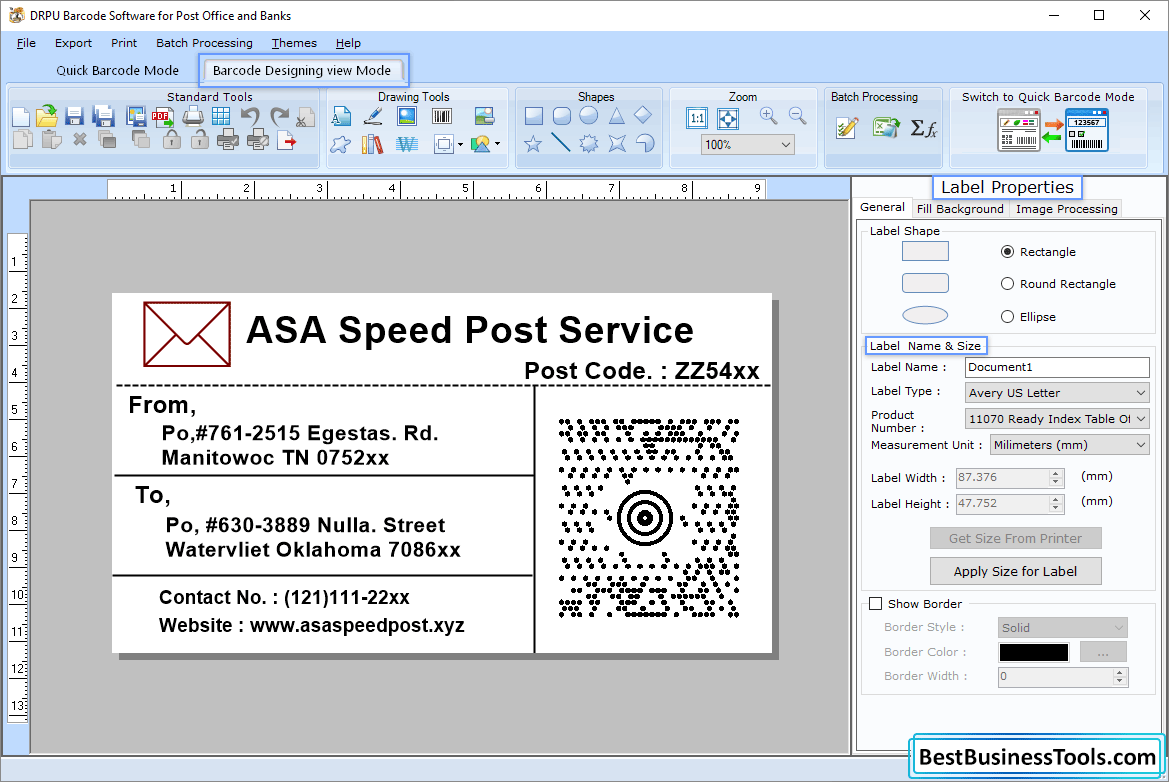Select the Signature pen drawing tool
The image size is (1169, 782).
coord(374,116)
